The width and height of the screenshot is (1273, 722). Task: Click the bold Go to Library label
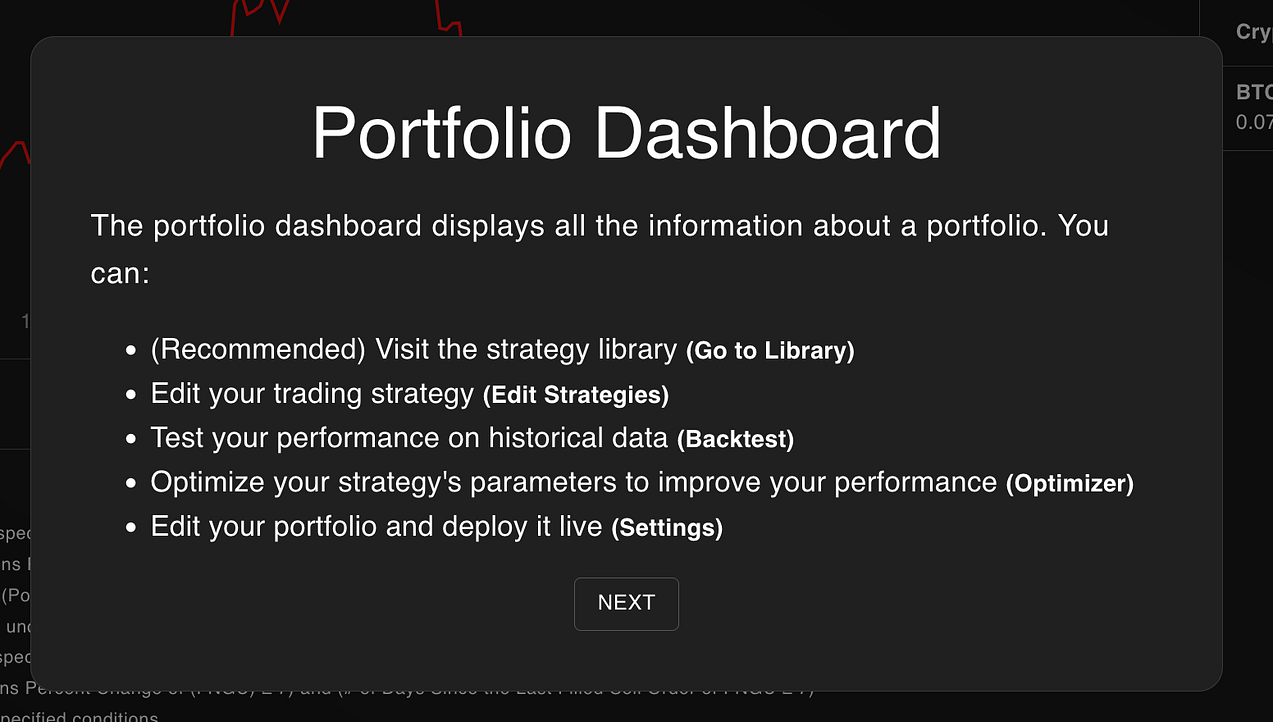coord(768,351)
